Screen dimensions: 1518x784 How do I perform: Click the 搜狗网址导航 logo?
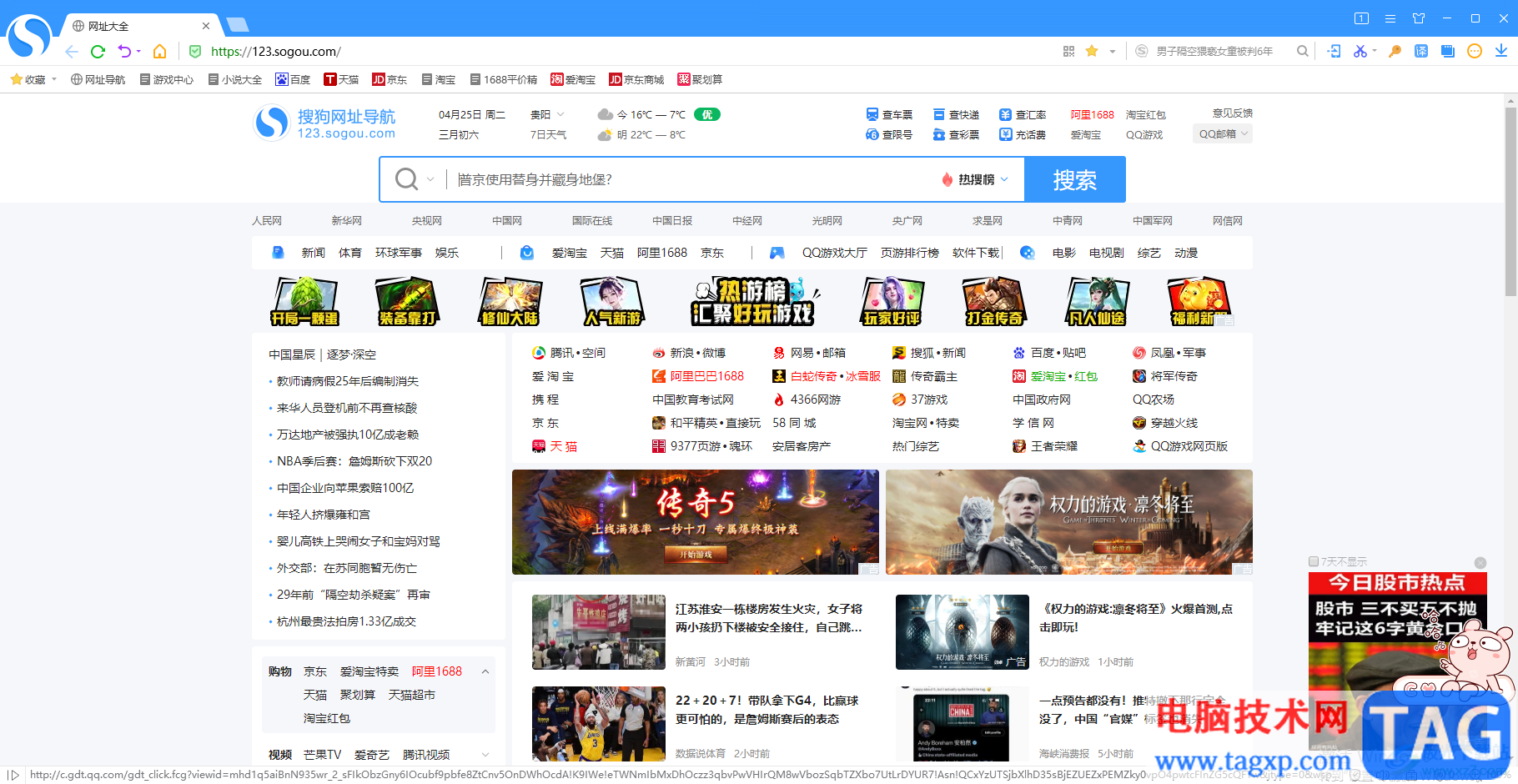[324, 123]
